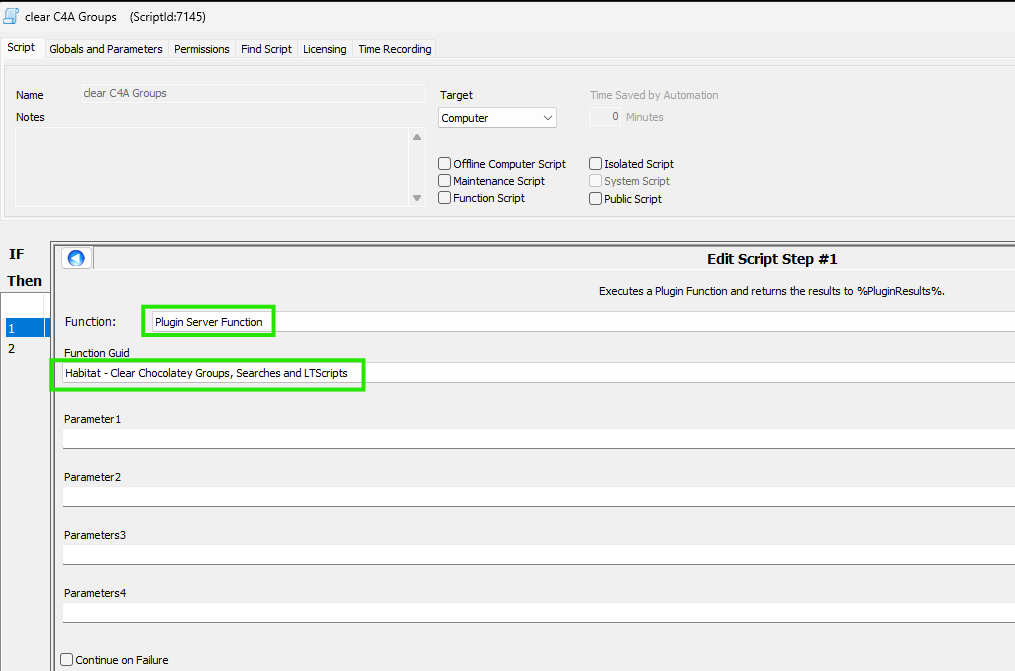Open the Time Recording tab
This screenshot has width=1015, height=671.
click(395, 49)
